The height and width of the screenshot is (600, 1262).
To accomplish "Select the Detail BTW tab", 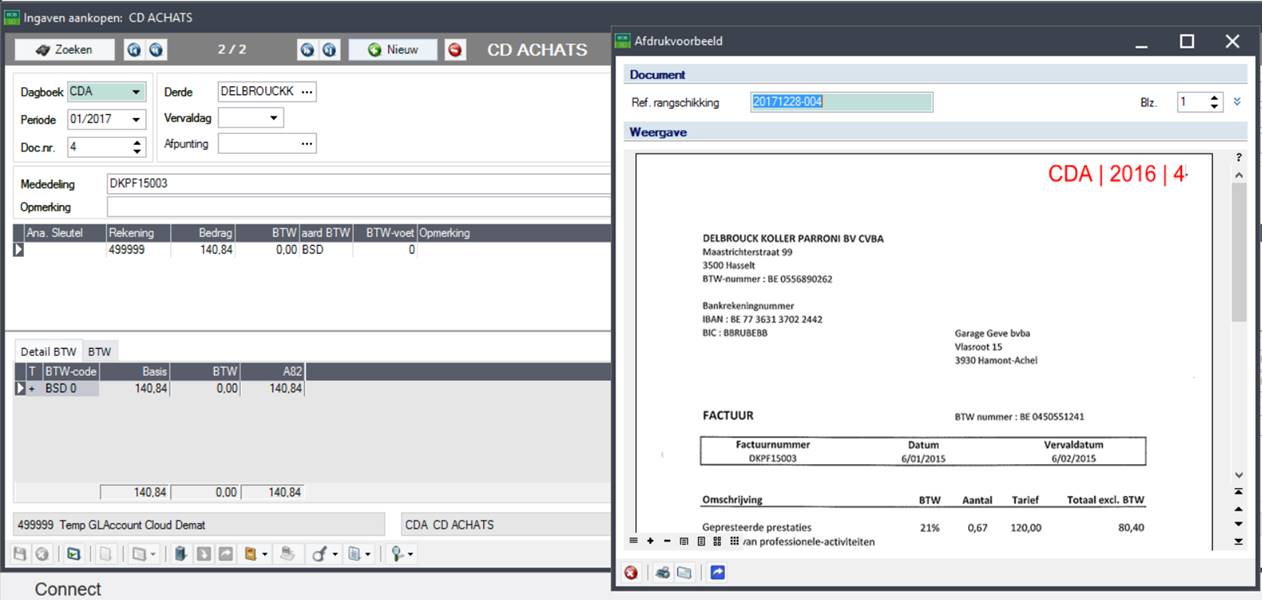I will point(48,351).
